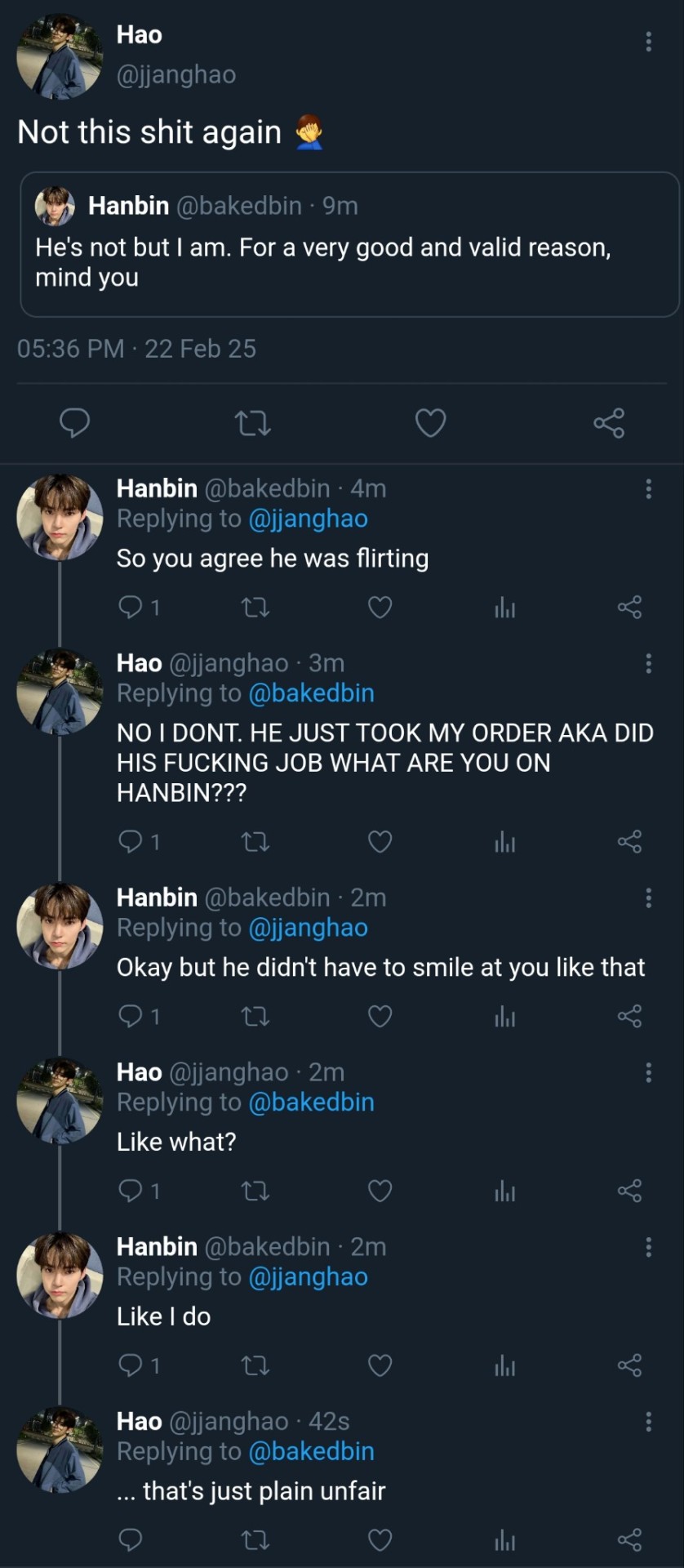Like Hao's main tweet with the heart icon
This screenshot has height=1568, width=684.
(x=430, y=423)
